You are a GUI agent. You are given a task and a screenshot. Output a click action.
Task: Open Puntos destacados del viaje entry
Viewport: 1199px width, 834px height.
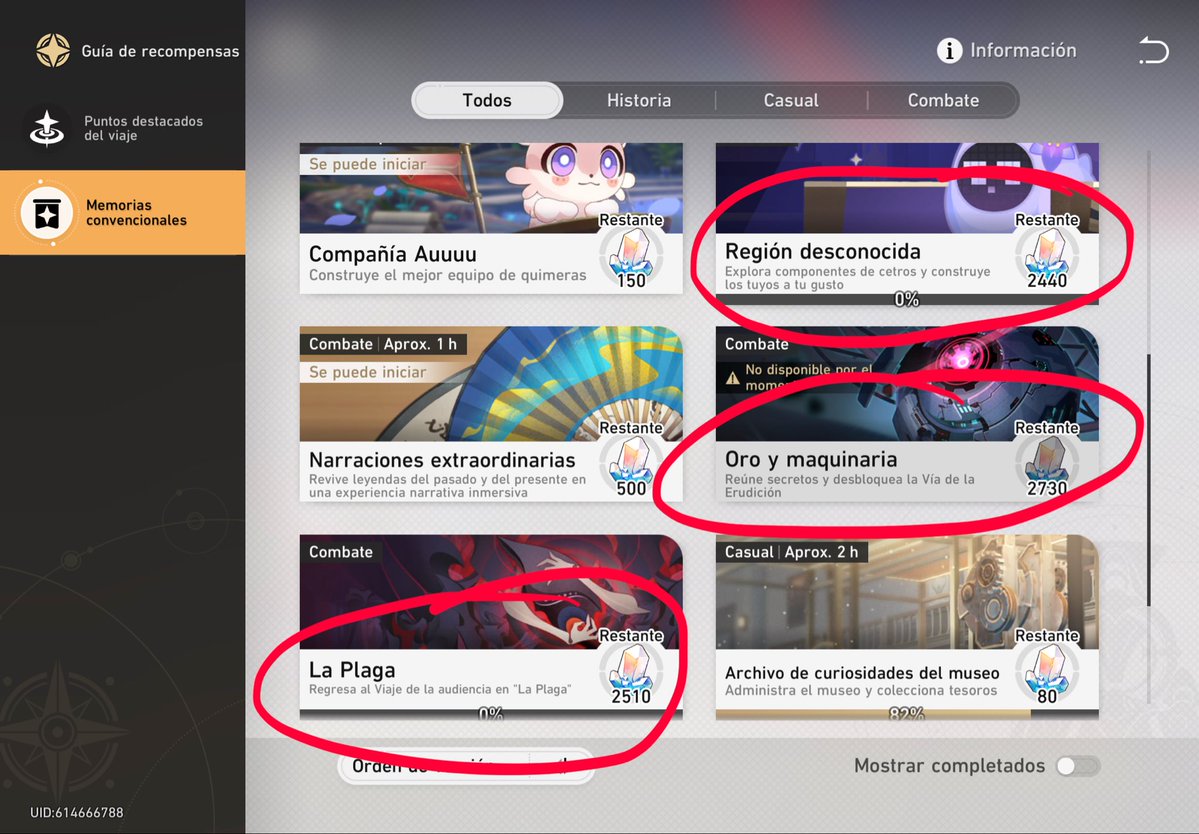pyautogui.click(x=122, y=128)
